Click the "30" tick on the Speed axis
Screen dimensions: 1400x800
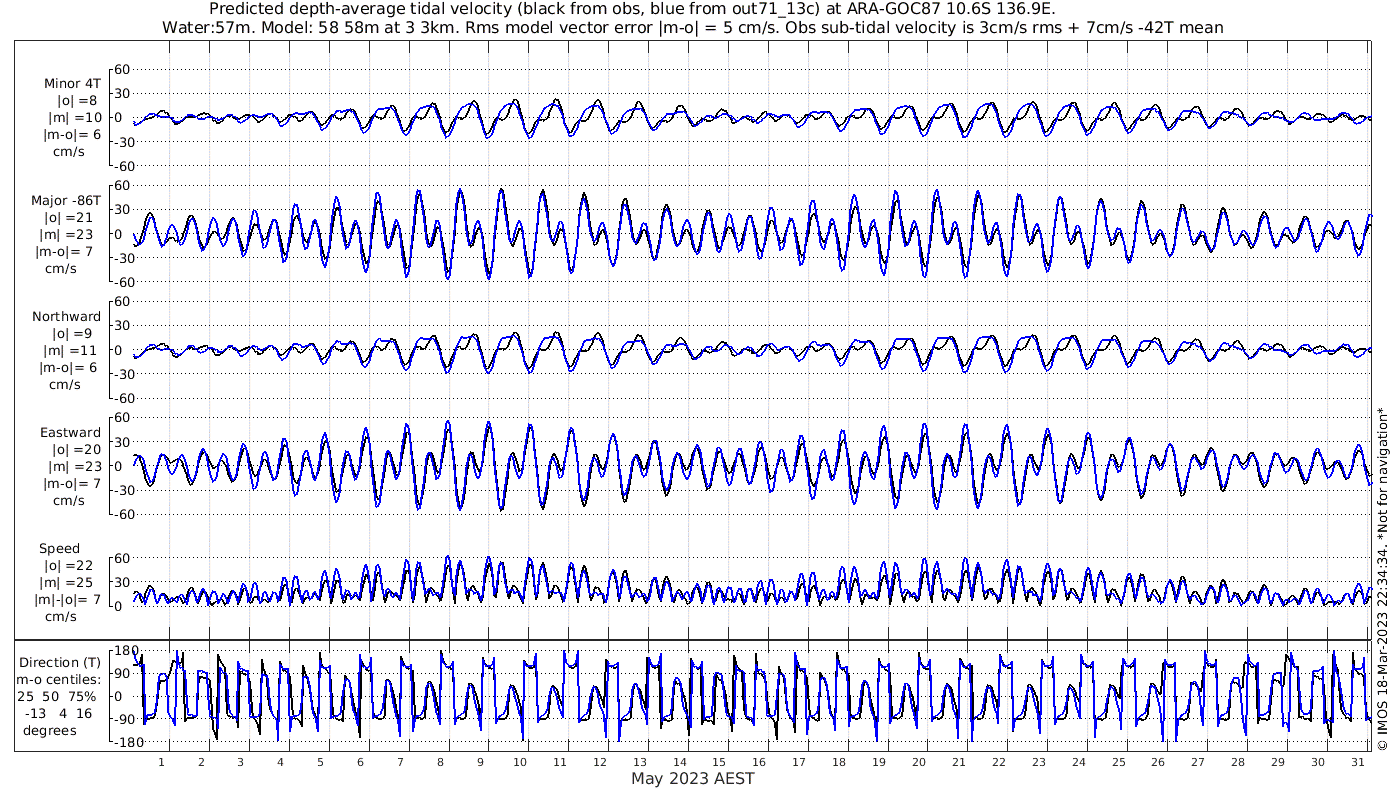click(x=124, y=582)
